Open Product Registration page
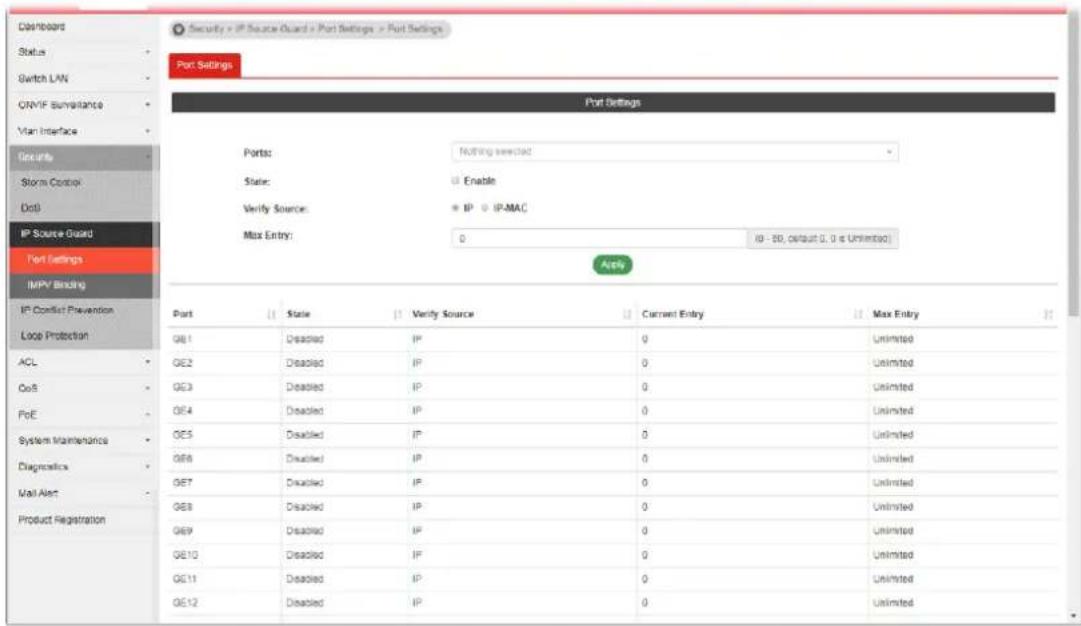 point(84,520)
